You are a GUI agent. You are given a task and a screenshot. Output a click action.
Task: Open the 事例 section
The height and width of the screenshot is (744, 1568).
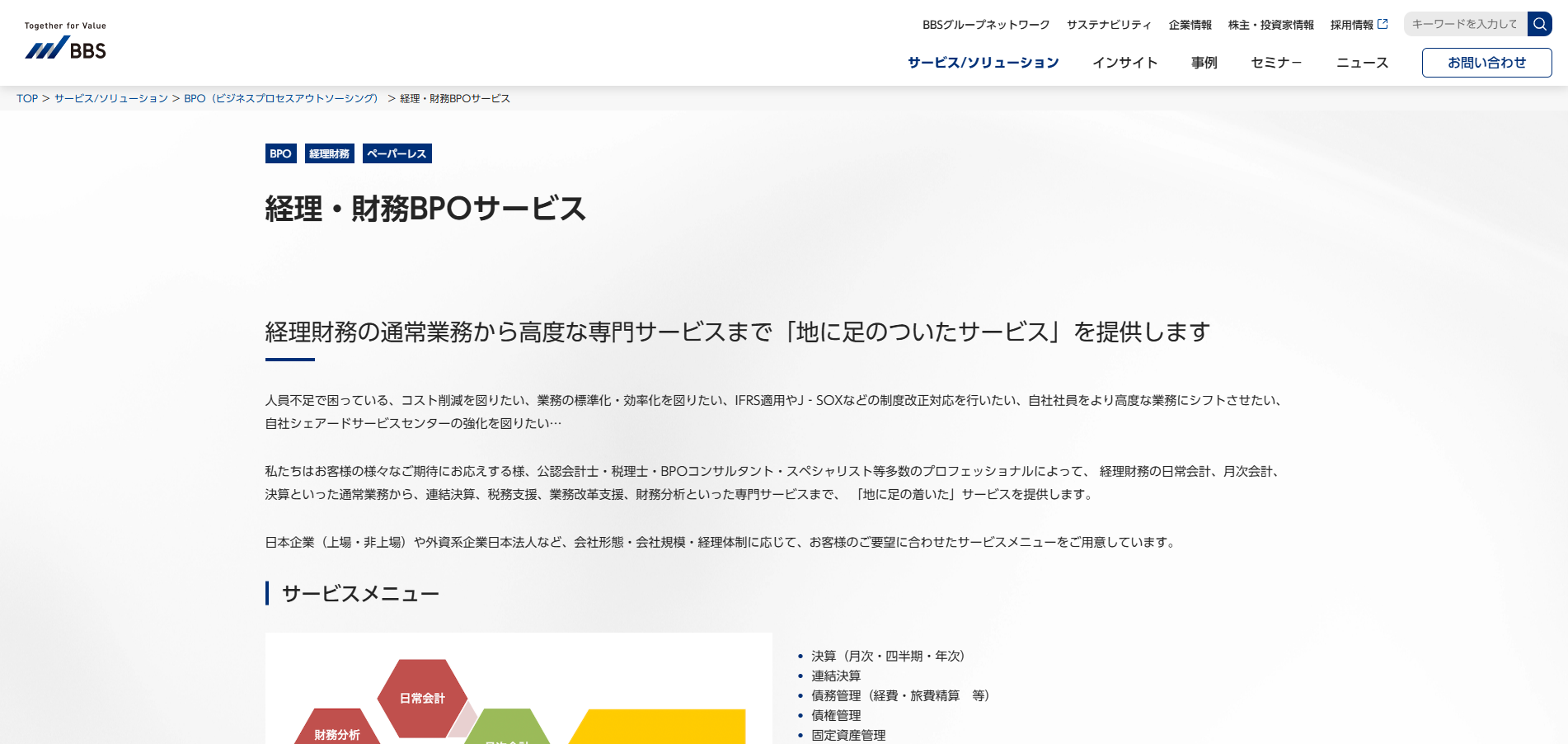(1204, 62)
